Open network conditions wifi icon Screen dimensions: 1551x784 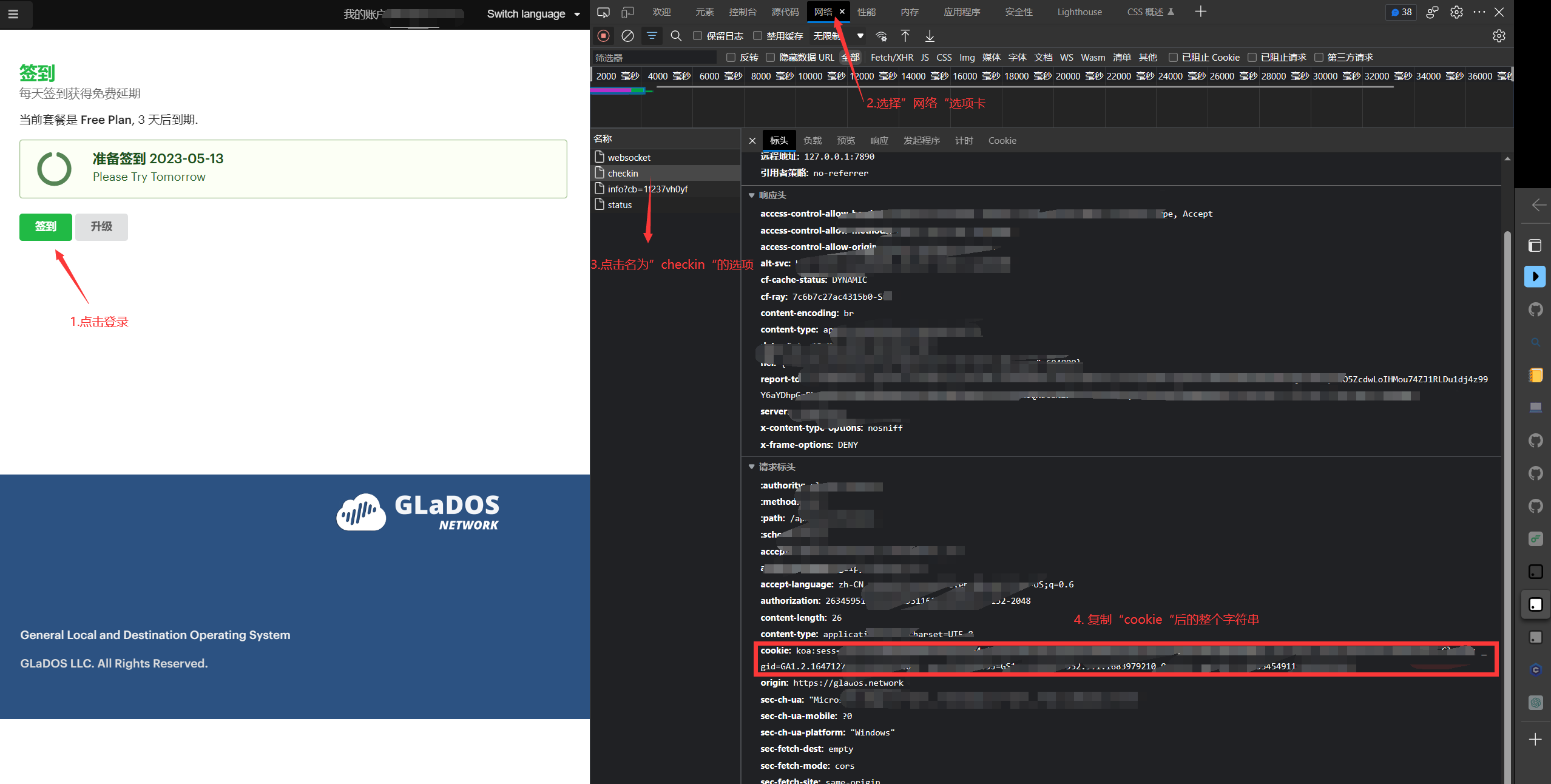(881, 36)
